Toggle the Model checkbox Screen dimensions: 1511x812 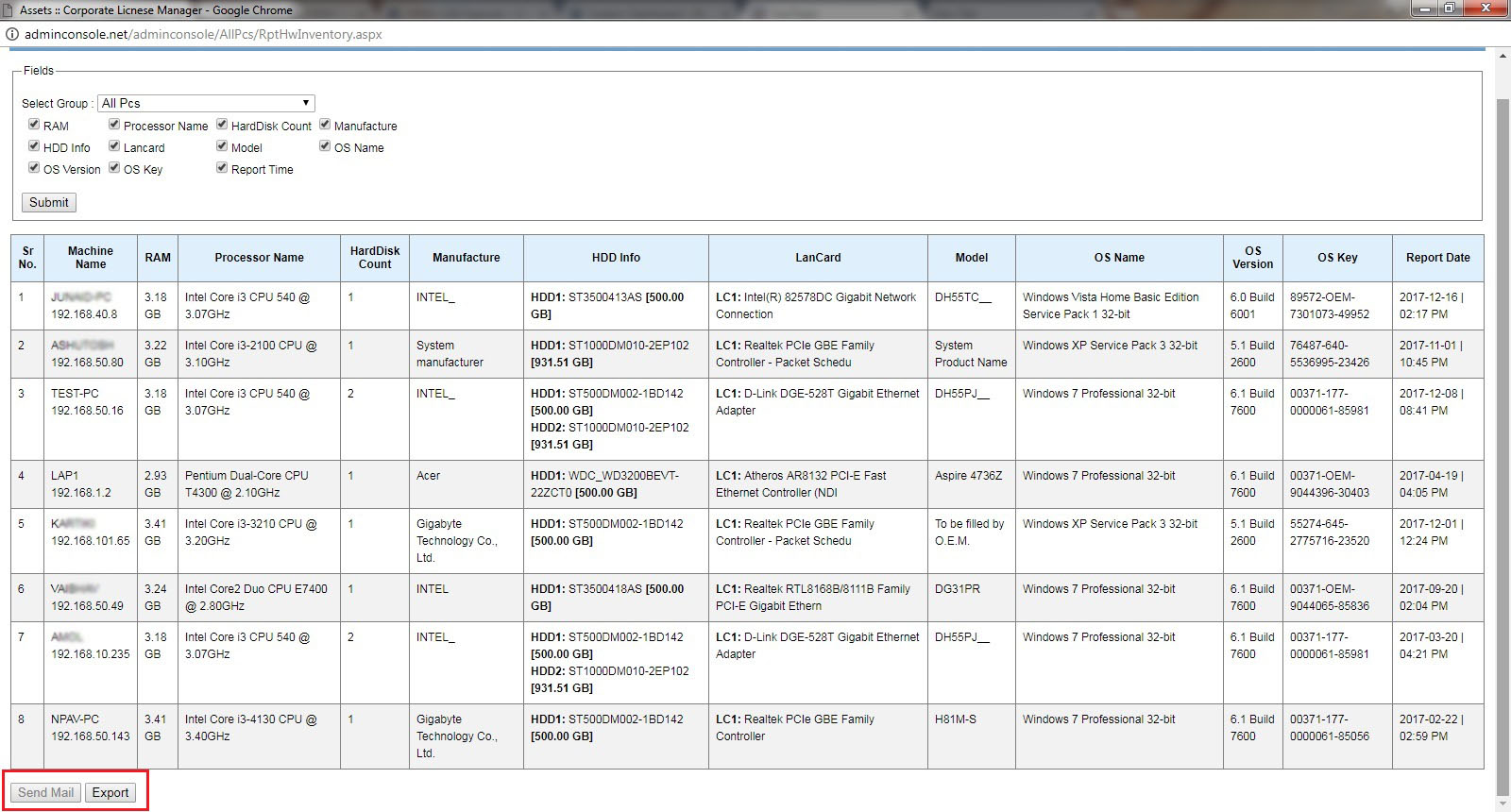tap(222, 146)
